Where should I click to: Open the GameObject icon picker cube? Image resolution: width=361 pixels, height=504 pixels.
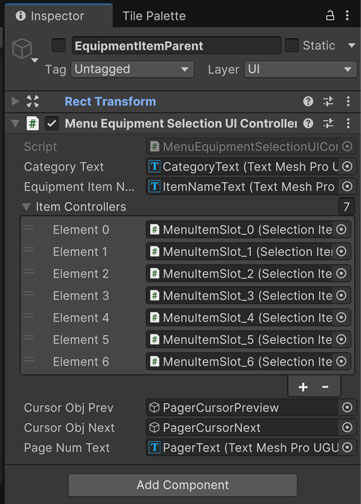point(22,49)
